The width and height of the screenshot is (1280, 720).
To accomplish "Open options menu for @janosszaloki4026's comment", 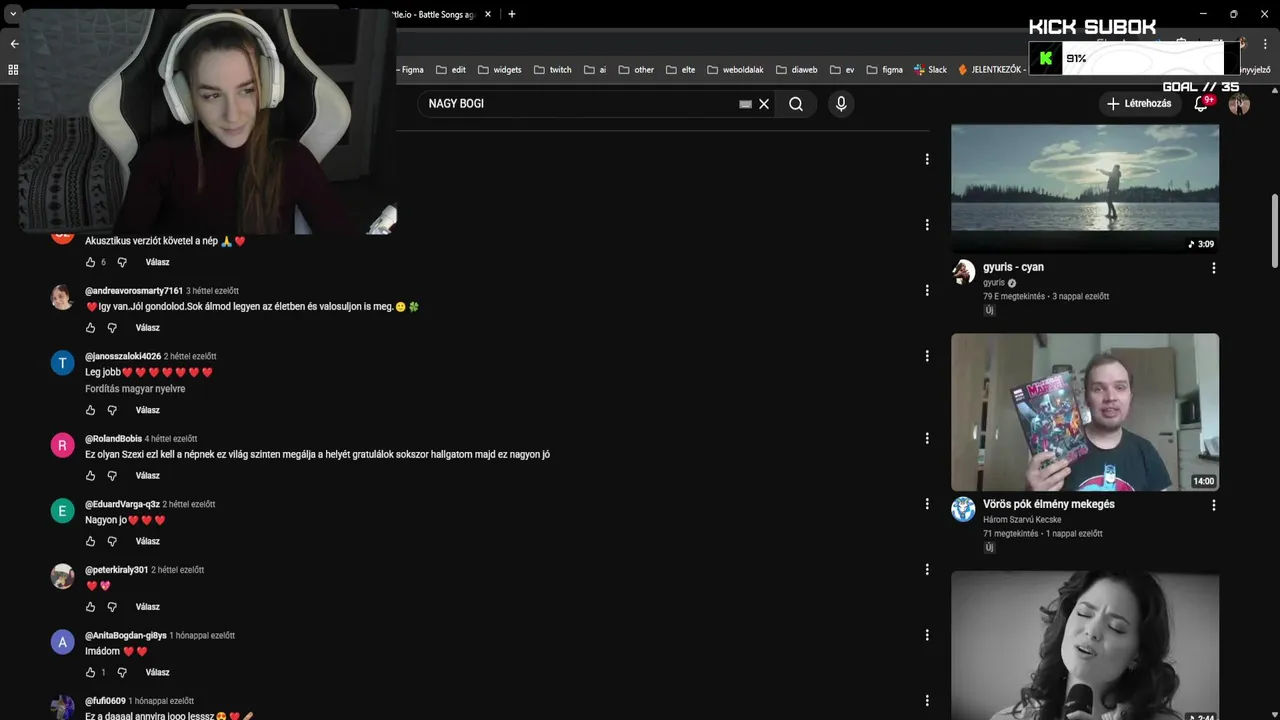I will coord(927,356).
